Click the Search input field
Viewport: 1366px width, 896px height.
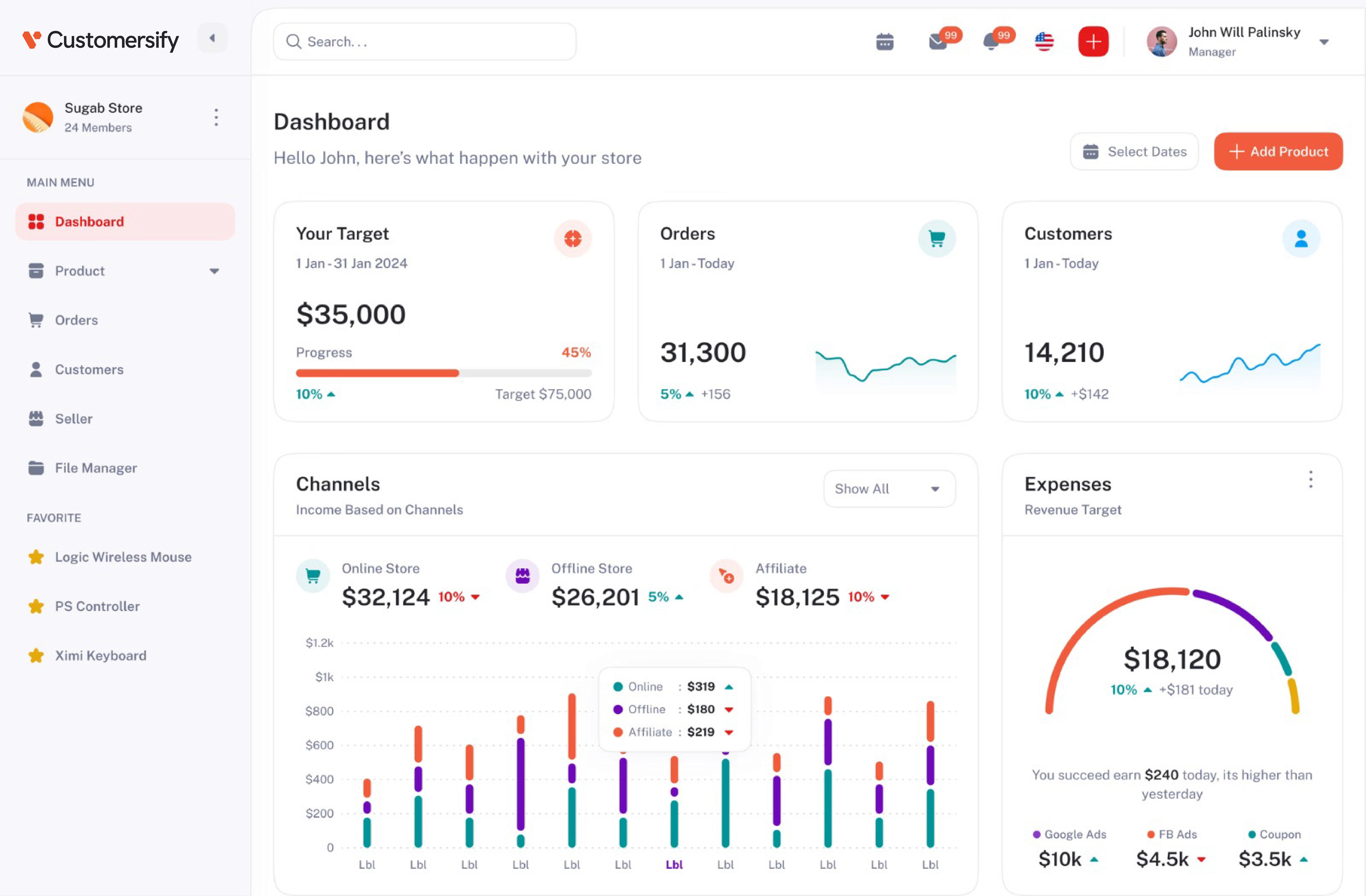pos(425,42)
